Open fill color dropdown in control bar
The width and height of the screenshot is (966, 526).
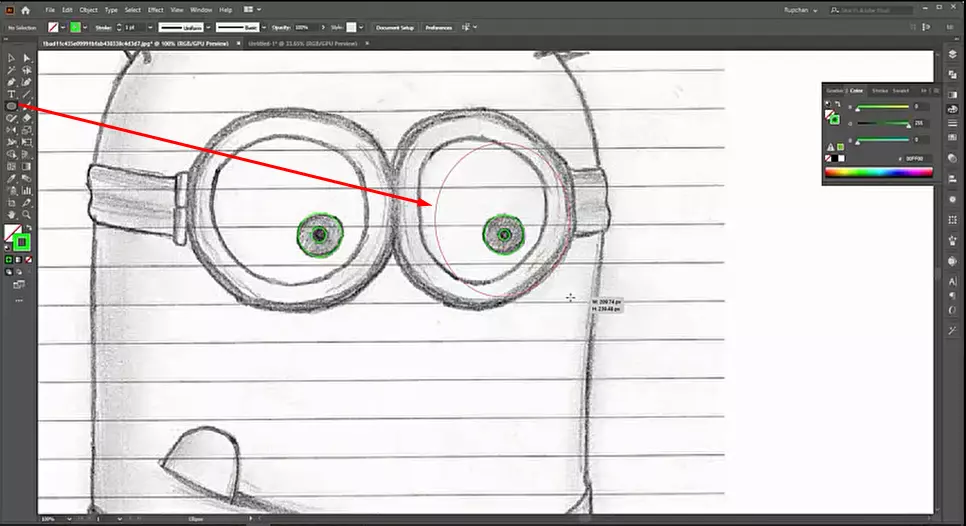click(x=63, y=27)
